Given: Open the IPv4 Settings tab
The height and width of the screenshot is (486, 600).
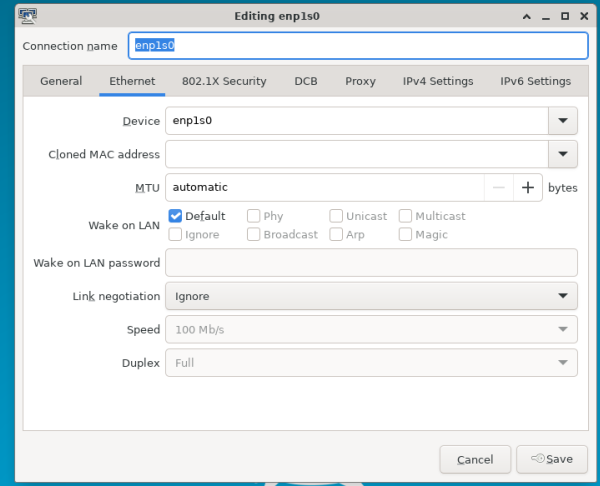Looking at the screenshot, I should 438,81.
